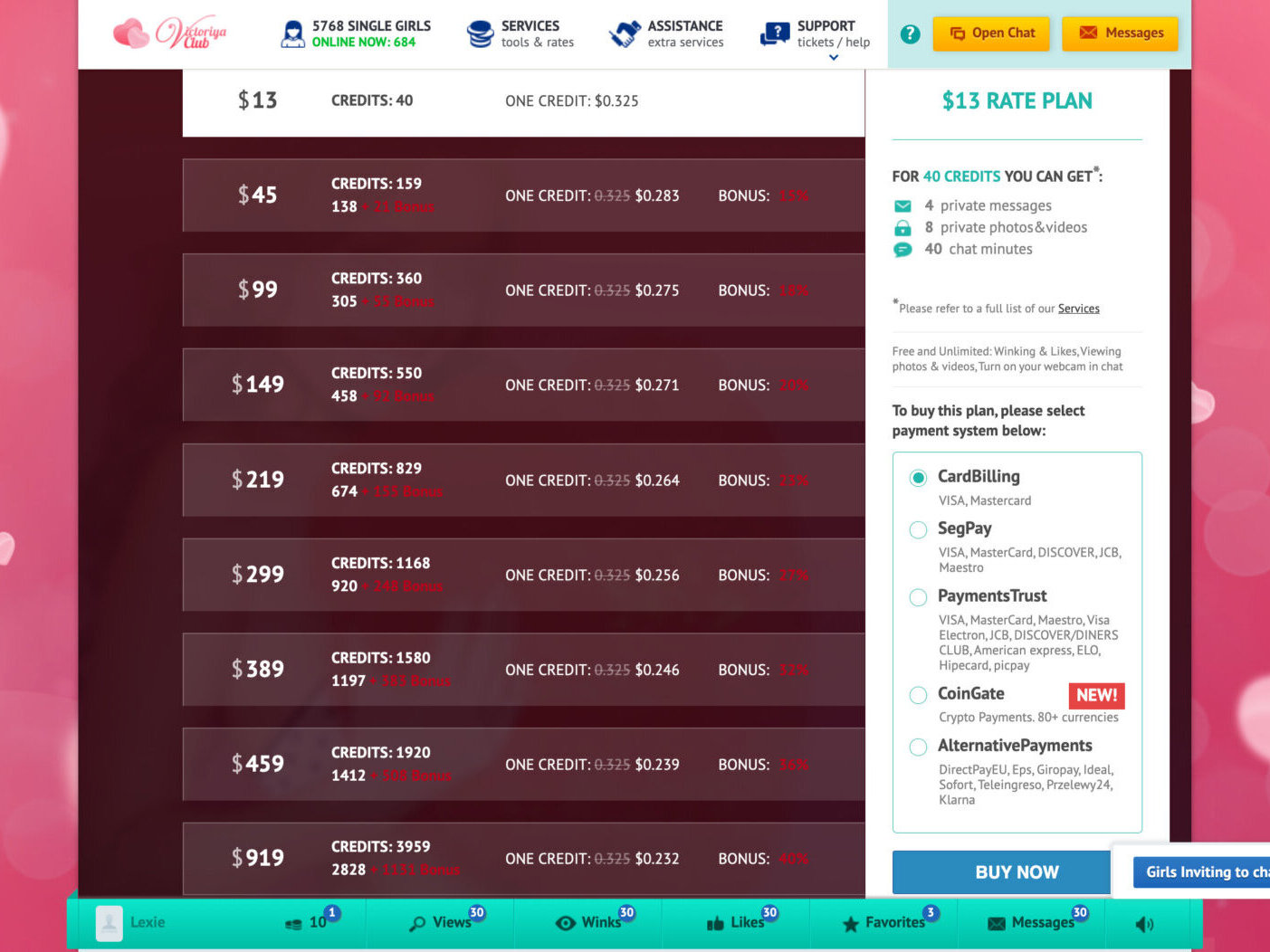The image size is (1270, 952).
Task: Select AlternativePayments radio button
Action: (x=918, y=747)
